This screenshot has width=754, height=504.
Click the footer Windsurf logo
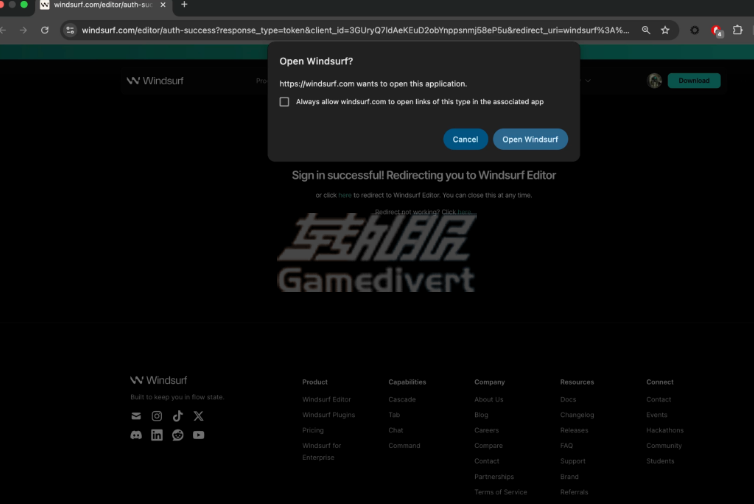click(158, 380)
